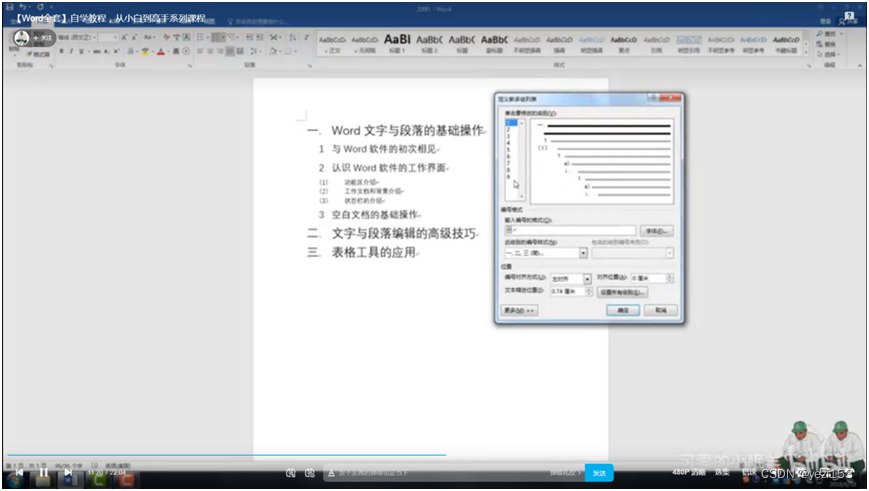The width and height of the screenshot is (869, 491).
Task: Click the number format input field in dialog
Action: (x=570, y=230)
